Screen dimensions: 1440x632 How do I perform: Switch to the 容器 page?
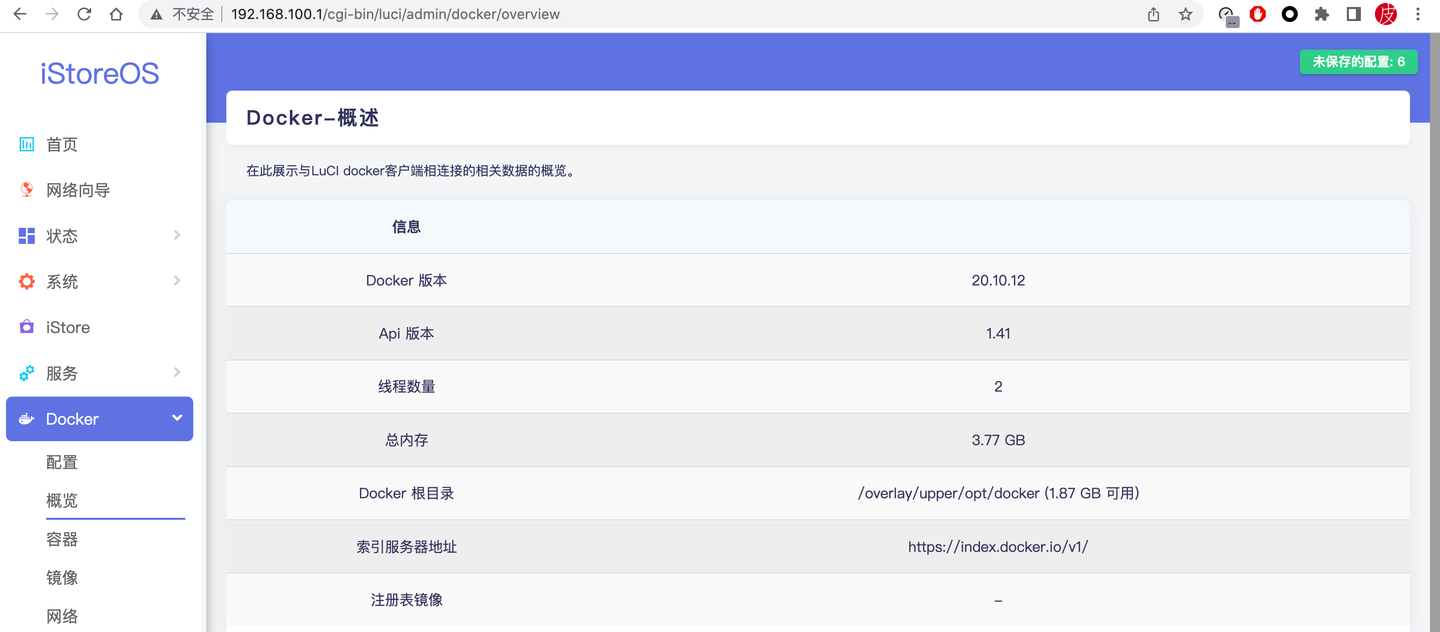click(62, 538)
